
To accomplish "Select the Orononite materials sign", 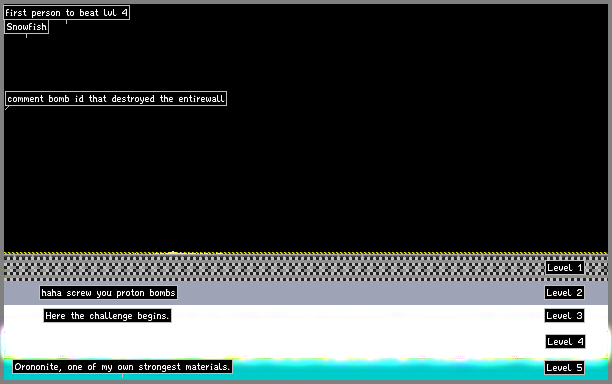I will coord(123,367).
